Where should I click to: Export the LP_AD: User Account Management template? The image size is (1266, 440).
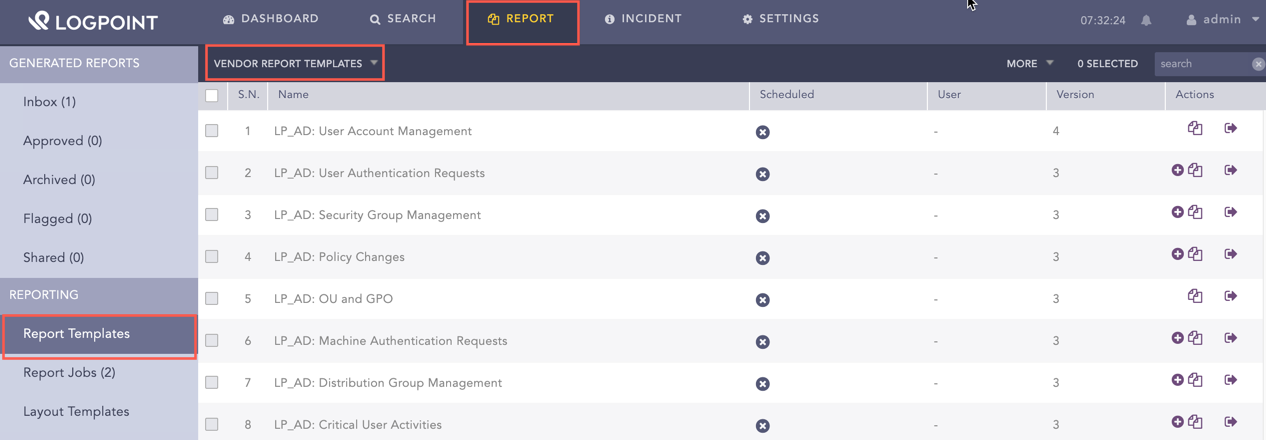(x=1231, y=128)
